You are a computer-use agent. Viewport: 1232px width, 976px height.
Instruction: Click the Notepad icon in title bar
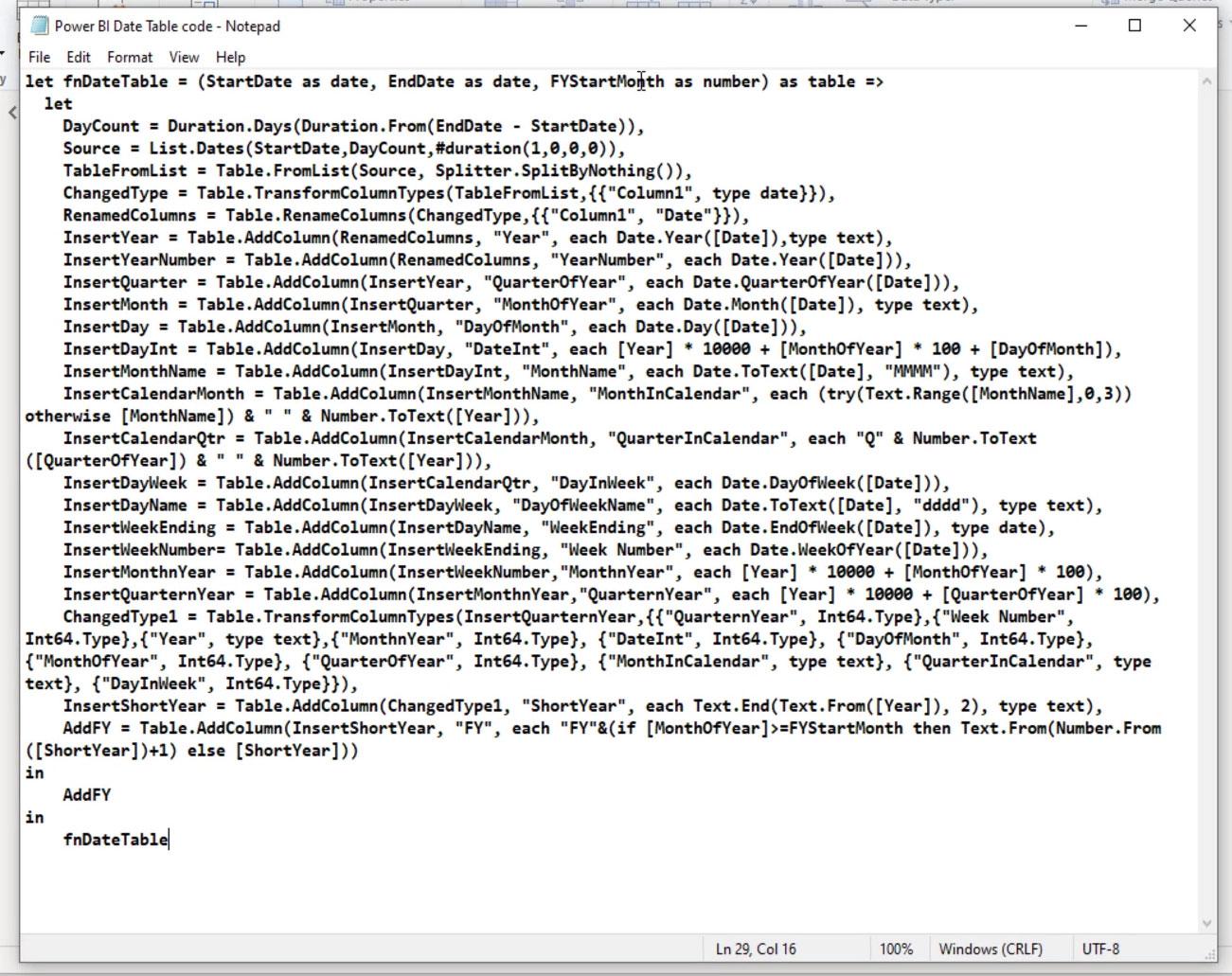(39, 26)
